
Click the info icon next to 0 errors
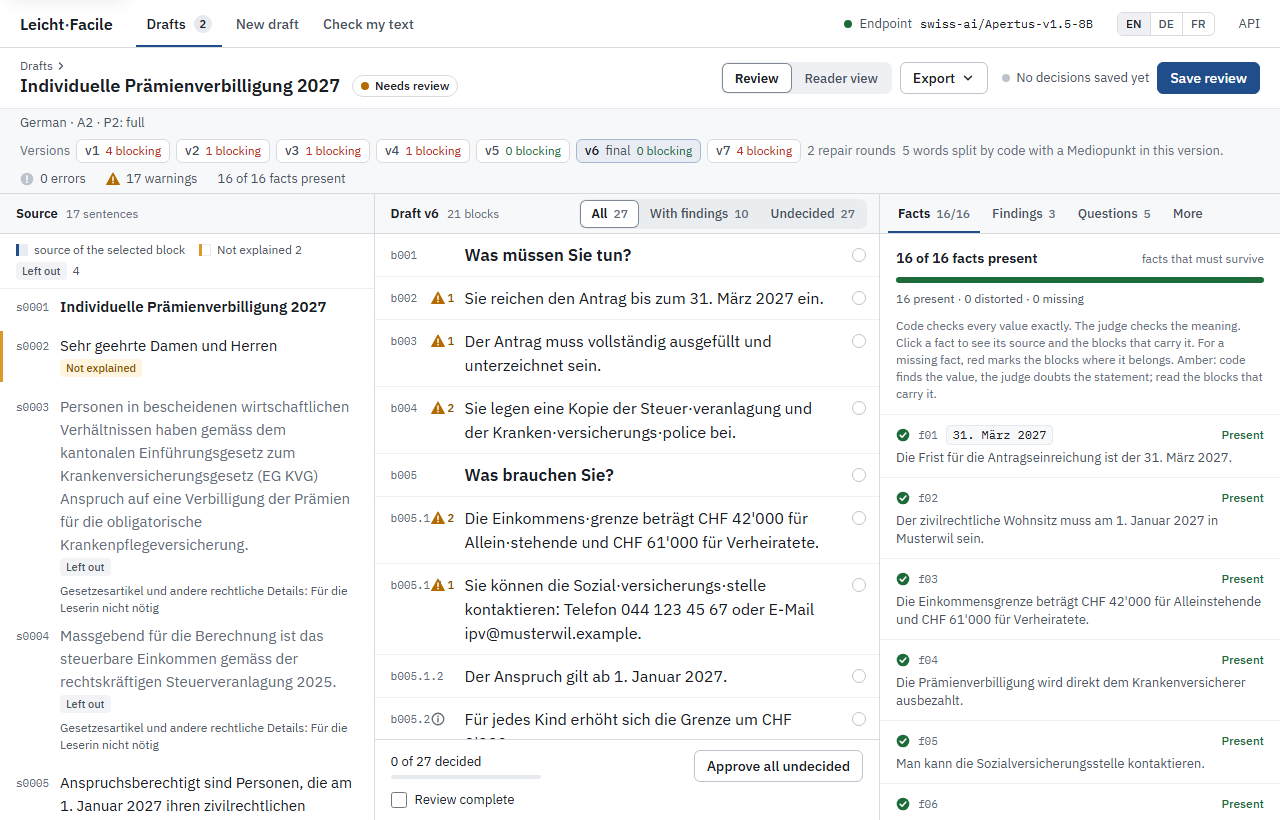click(x=27, y=179)
